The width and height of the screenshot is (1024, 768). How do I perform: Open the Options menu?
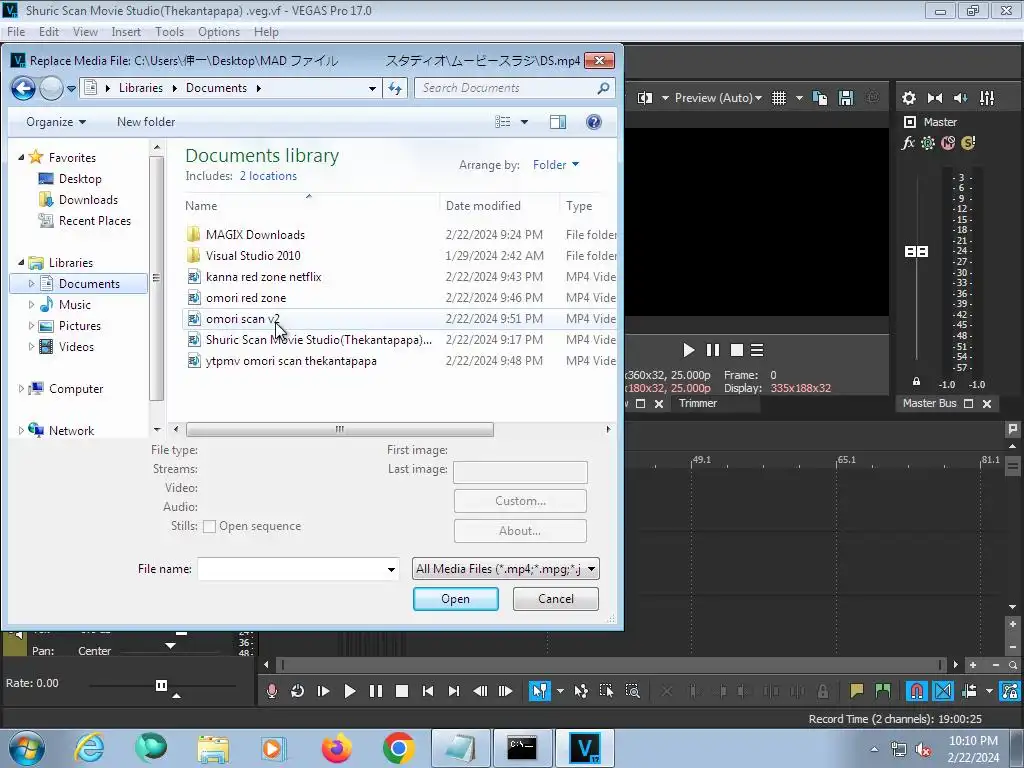pyautogui.click(x=219, y=31)
